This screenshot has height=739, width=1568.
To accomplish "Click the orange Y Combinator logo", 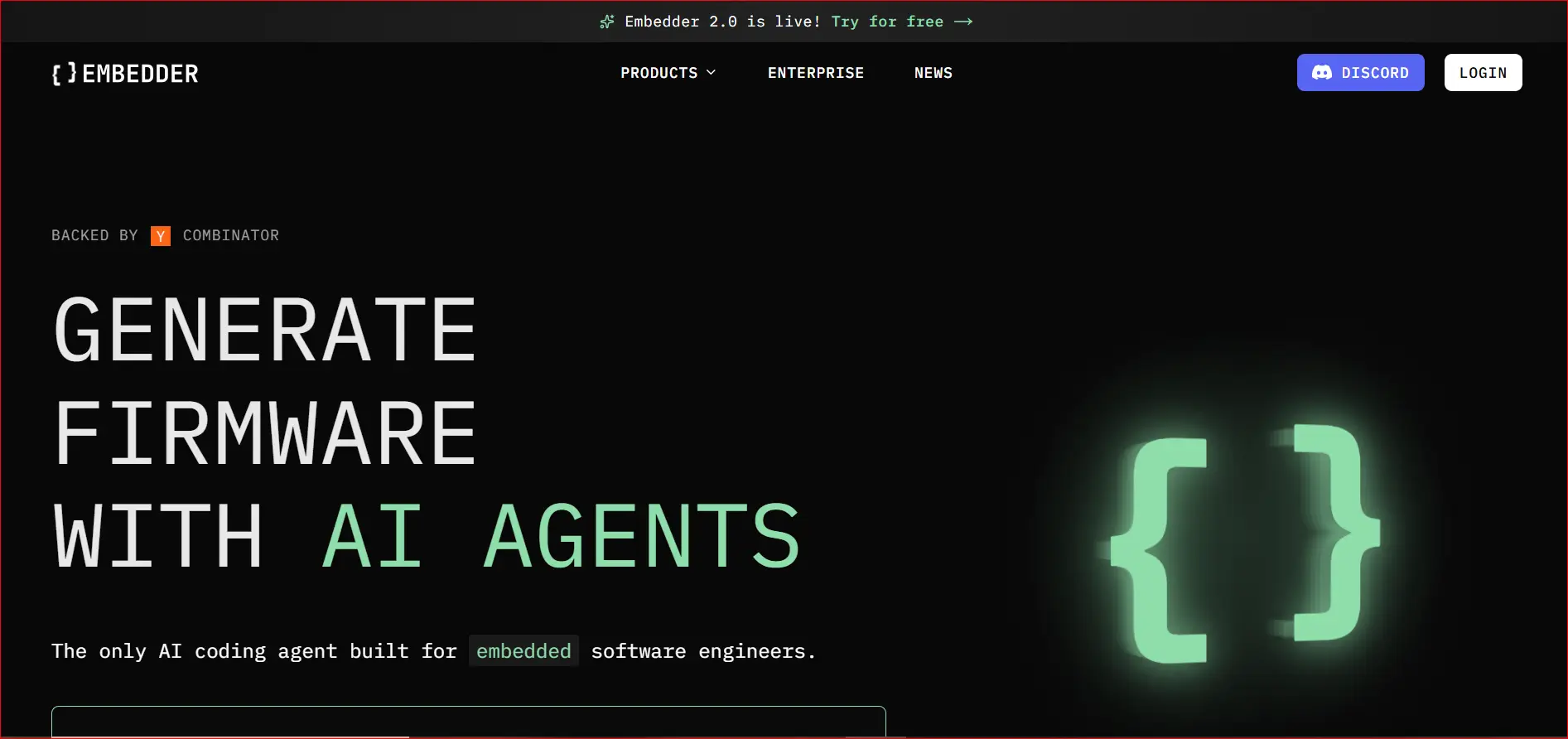I will point(161,236).
